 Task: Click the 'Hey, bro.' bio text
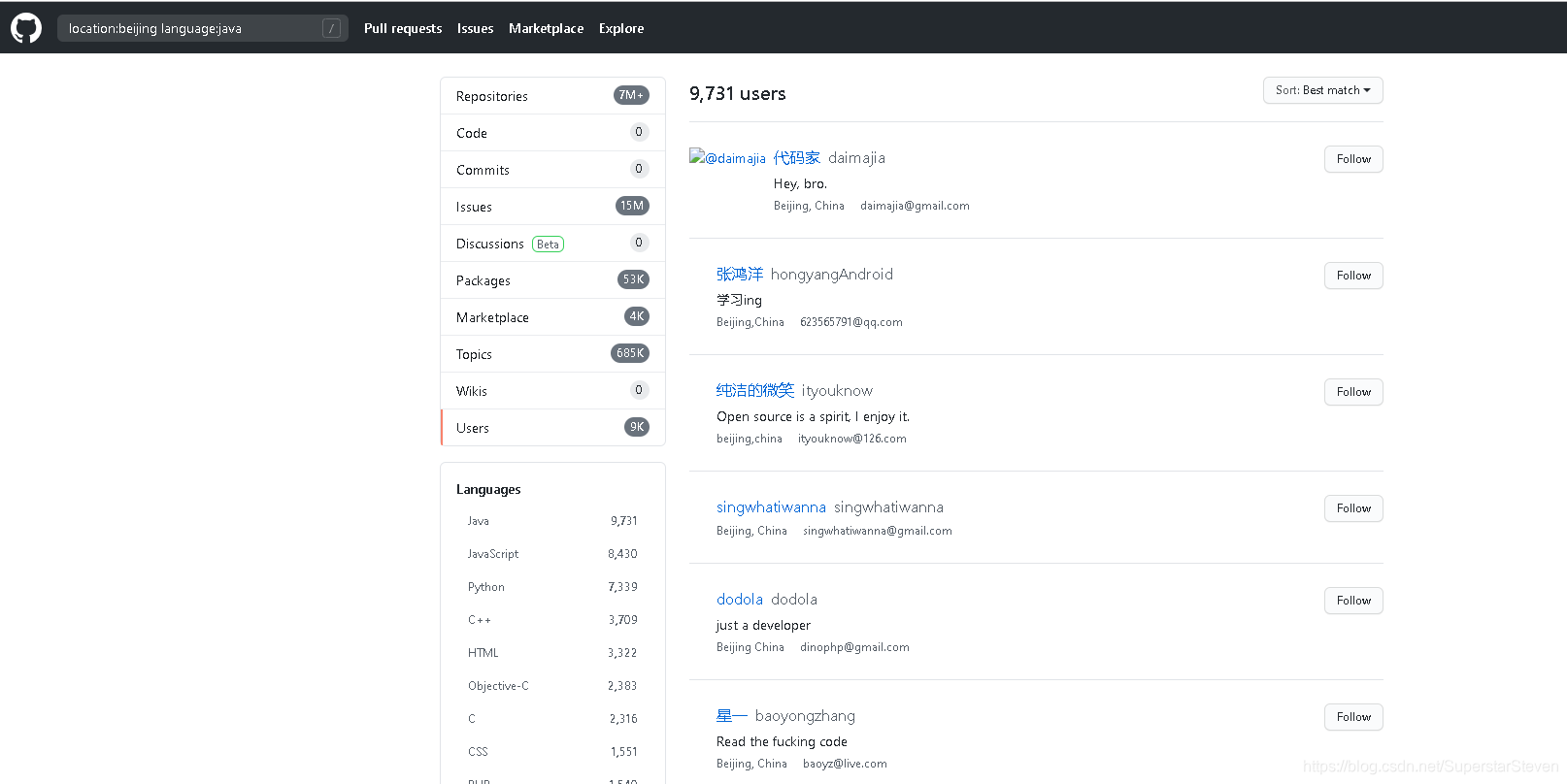click(x=800, y=183)
